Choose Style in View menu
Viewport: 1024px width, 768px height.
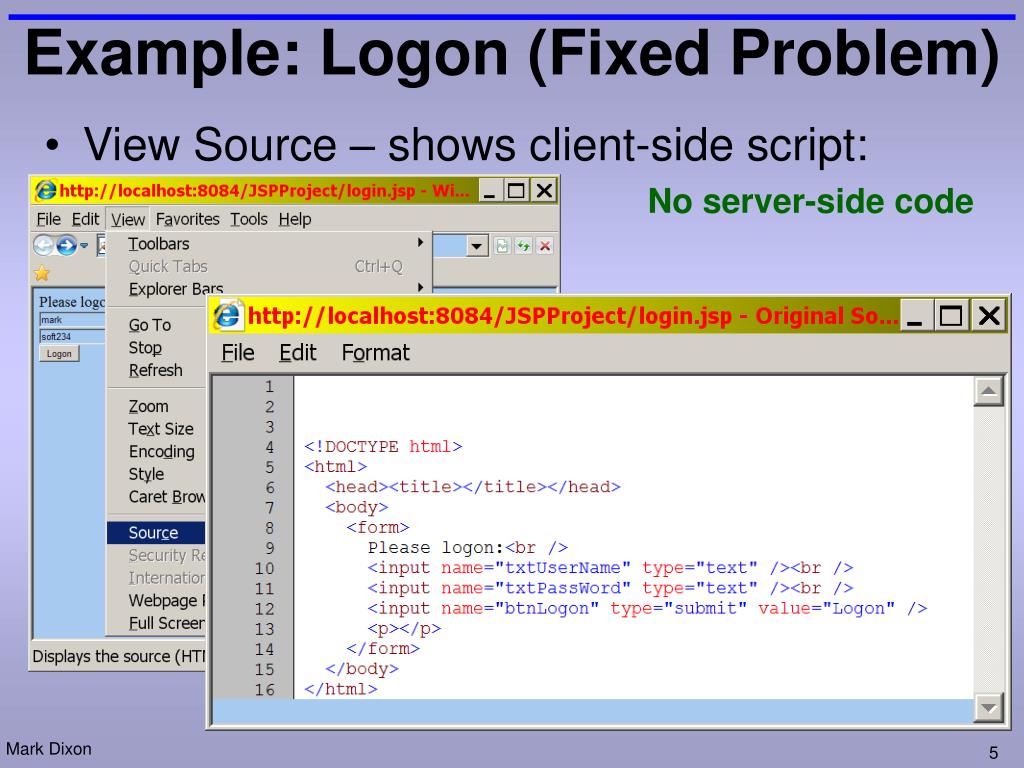tap(157, 474)
